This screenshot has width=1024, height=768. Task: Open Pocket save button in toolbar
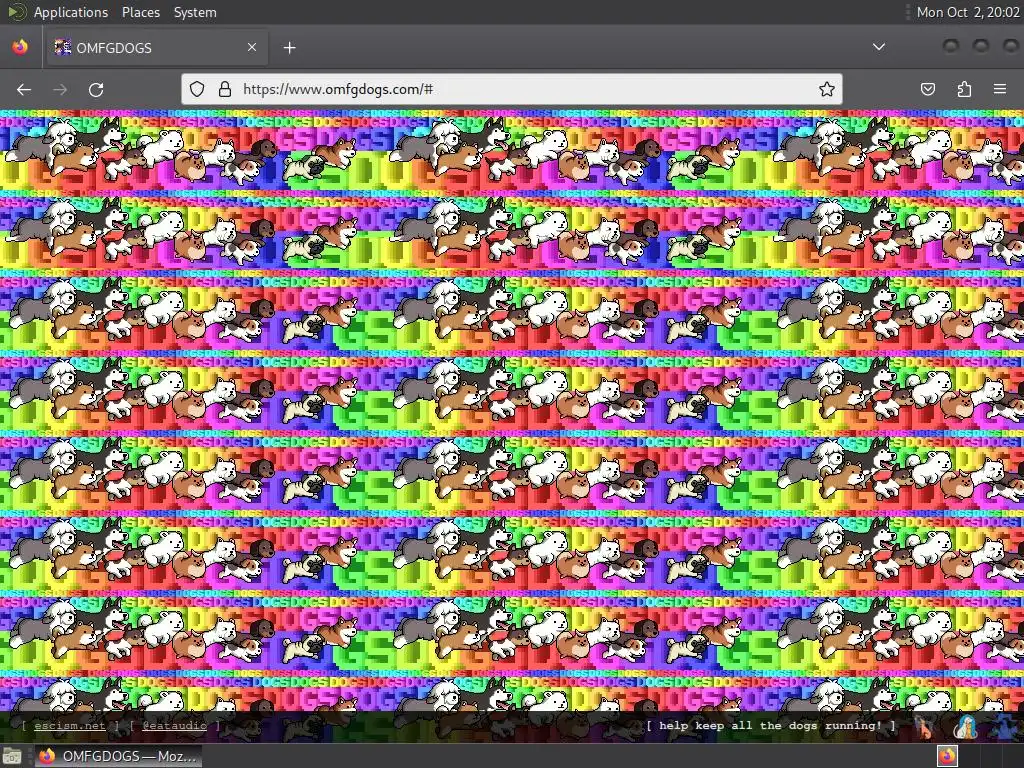click(x=928, y=89)
